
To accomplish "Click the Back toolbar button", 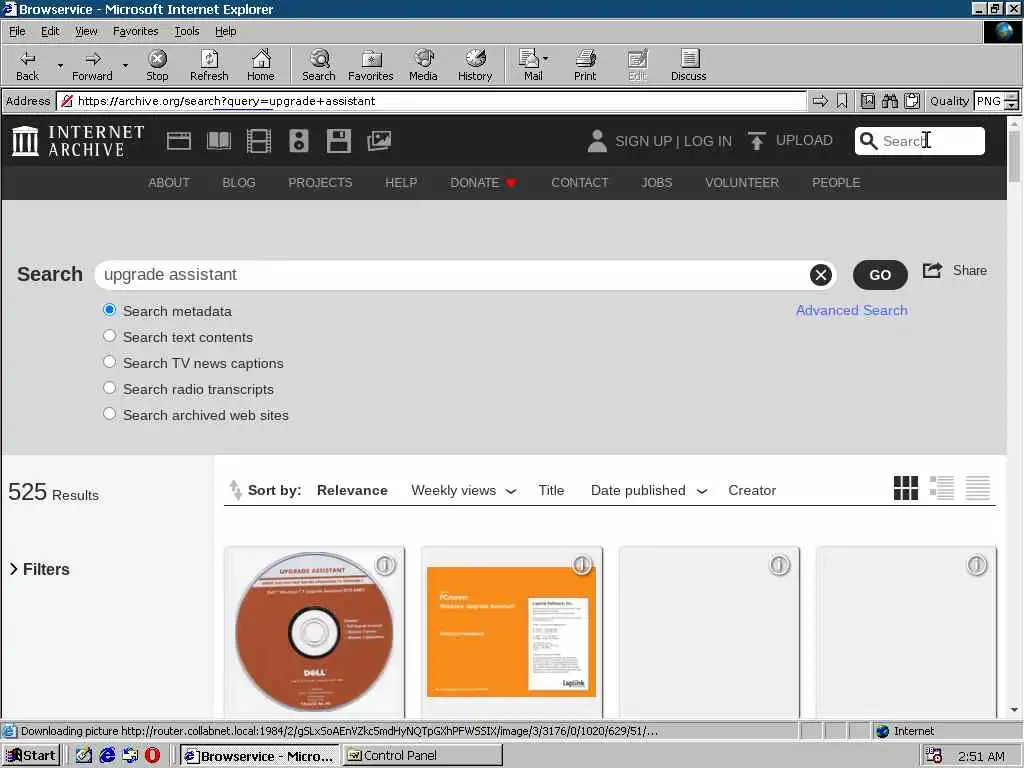I will [x=27, y=65].
